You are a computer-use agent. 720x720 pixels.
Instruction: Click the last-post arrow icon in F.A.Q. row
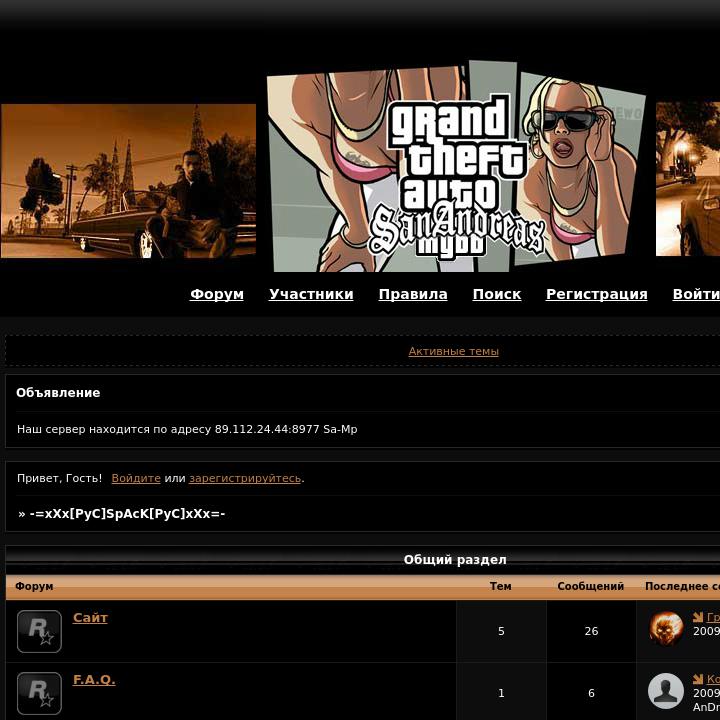click(x=698, y=679)
